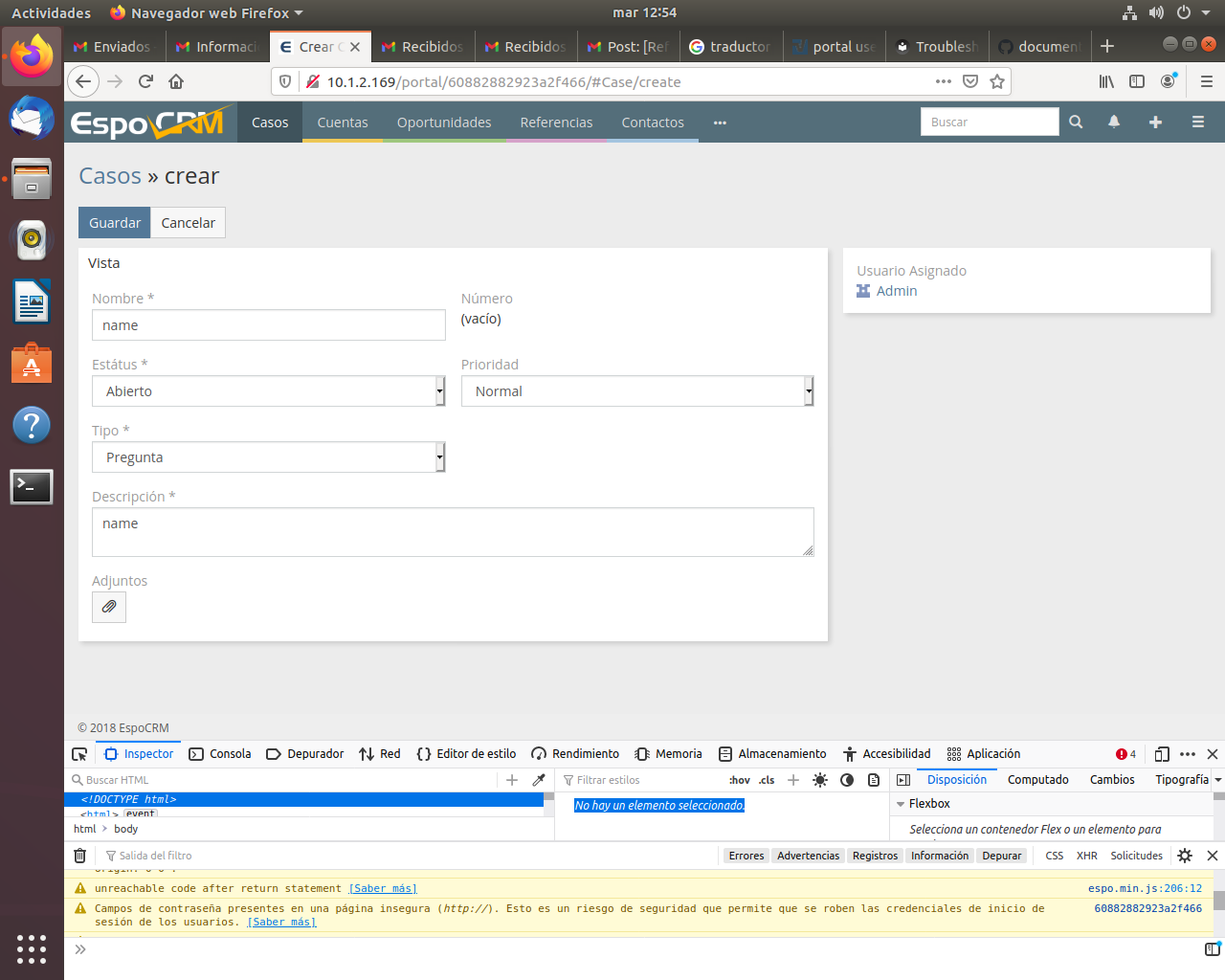Switch to the Cuentas tab

[343, 122]
